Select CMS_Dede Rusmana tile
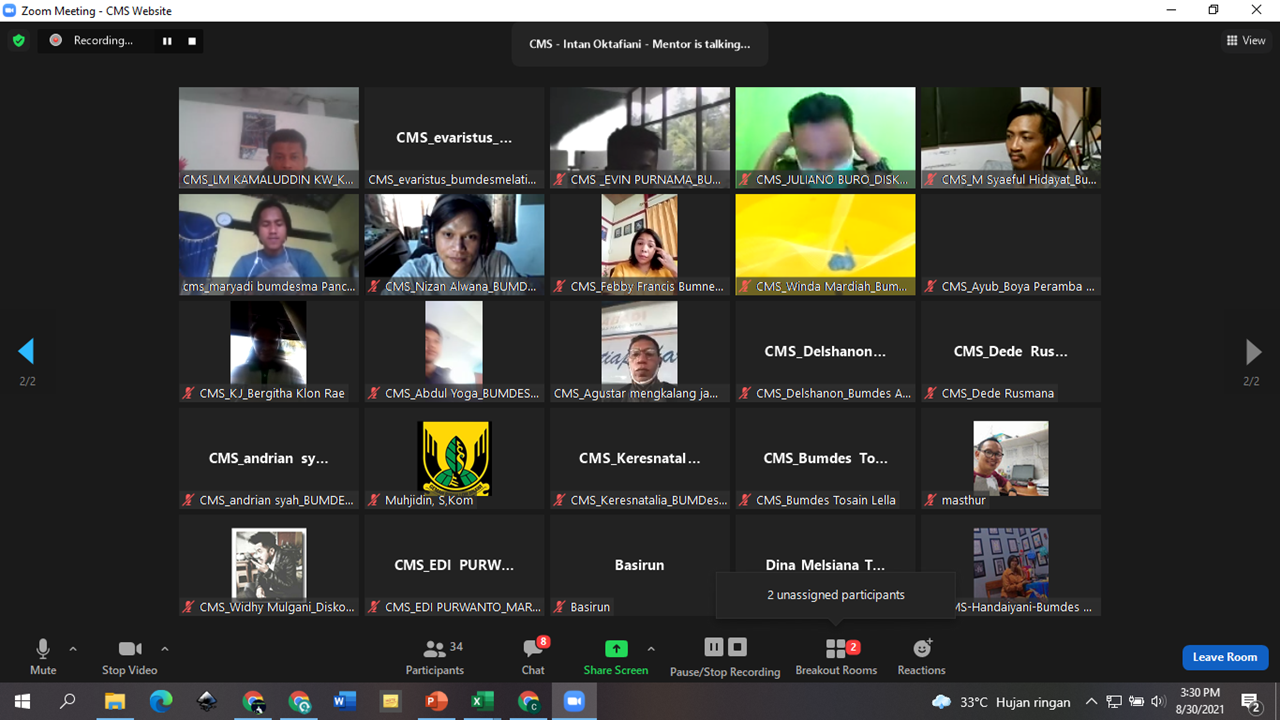 [x=1011, y=351]
